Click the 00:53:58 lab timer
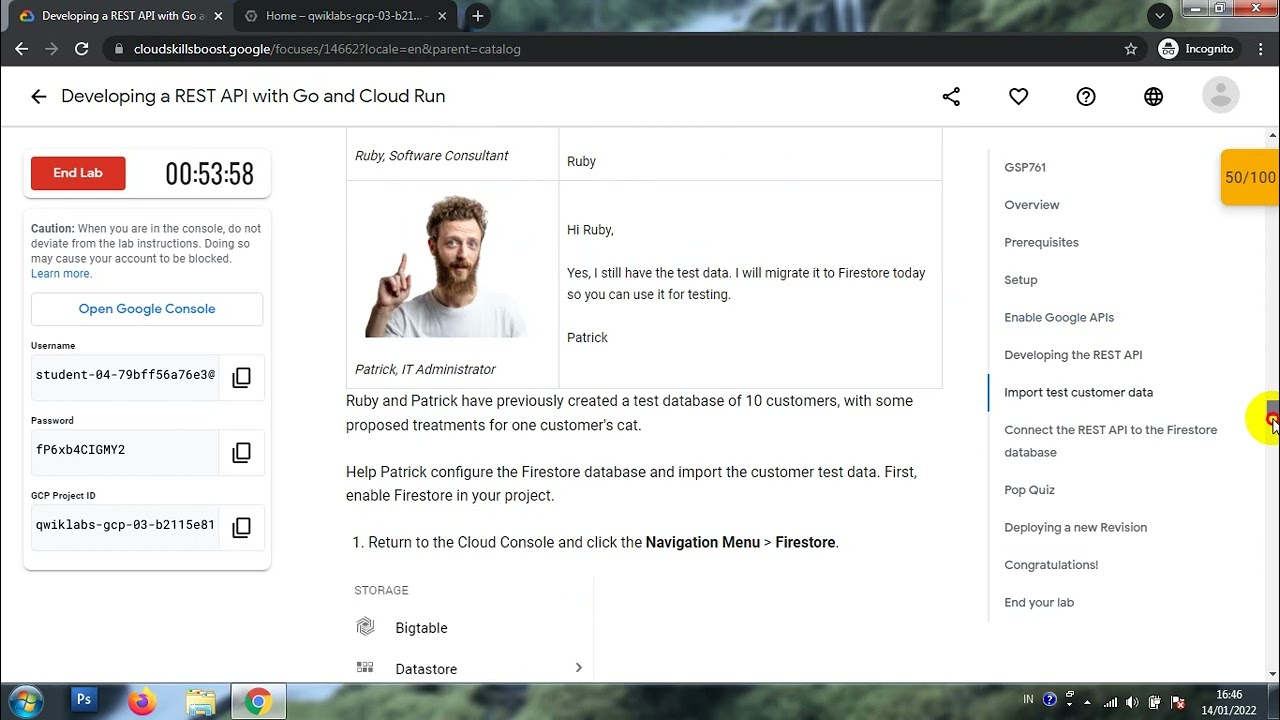1280x720 pixels. (210, 174)
